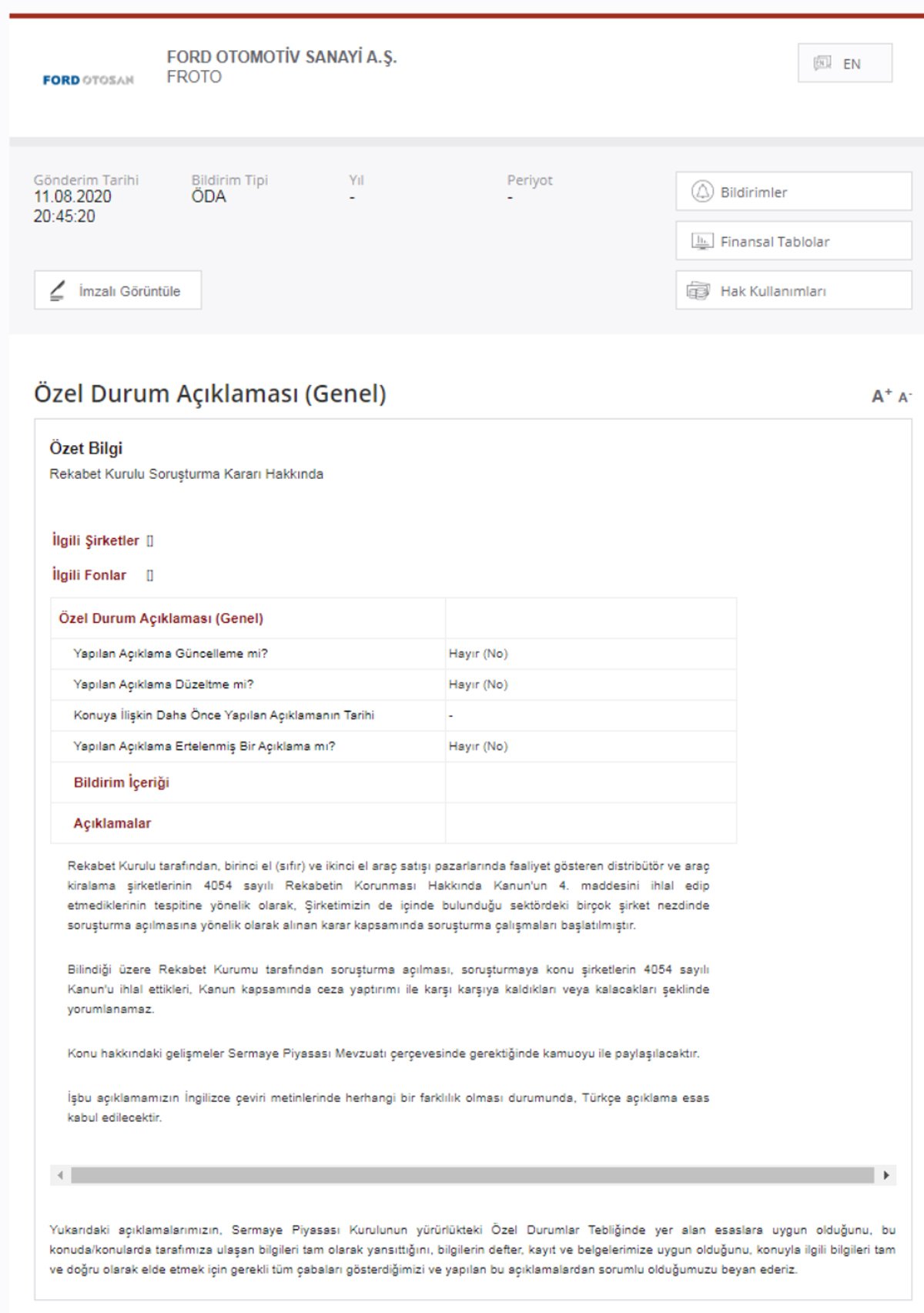Image resolution: width=924 pixels, height=1313 pixels.
Task: Click the FORD OTOMOTİV SANAYİ A.Ş. title
Action: (x=282, y=57)
